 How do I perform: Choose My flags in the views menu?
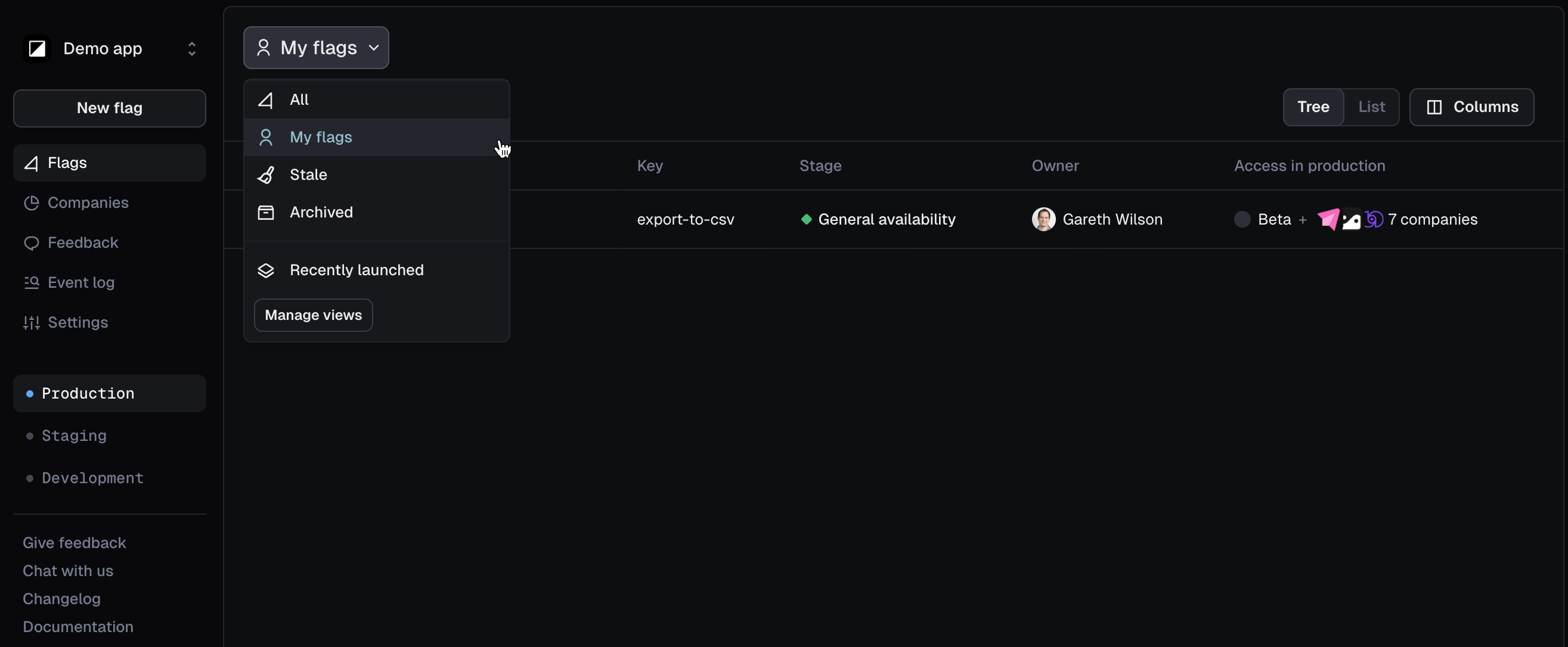coord(377,138)
